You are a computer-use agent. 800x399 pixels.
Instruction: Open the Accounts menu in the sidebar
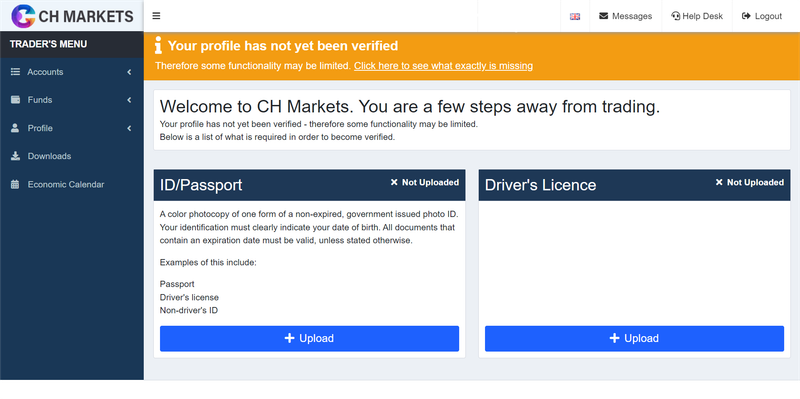coord(71,72)
